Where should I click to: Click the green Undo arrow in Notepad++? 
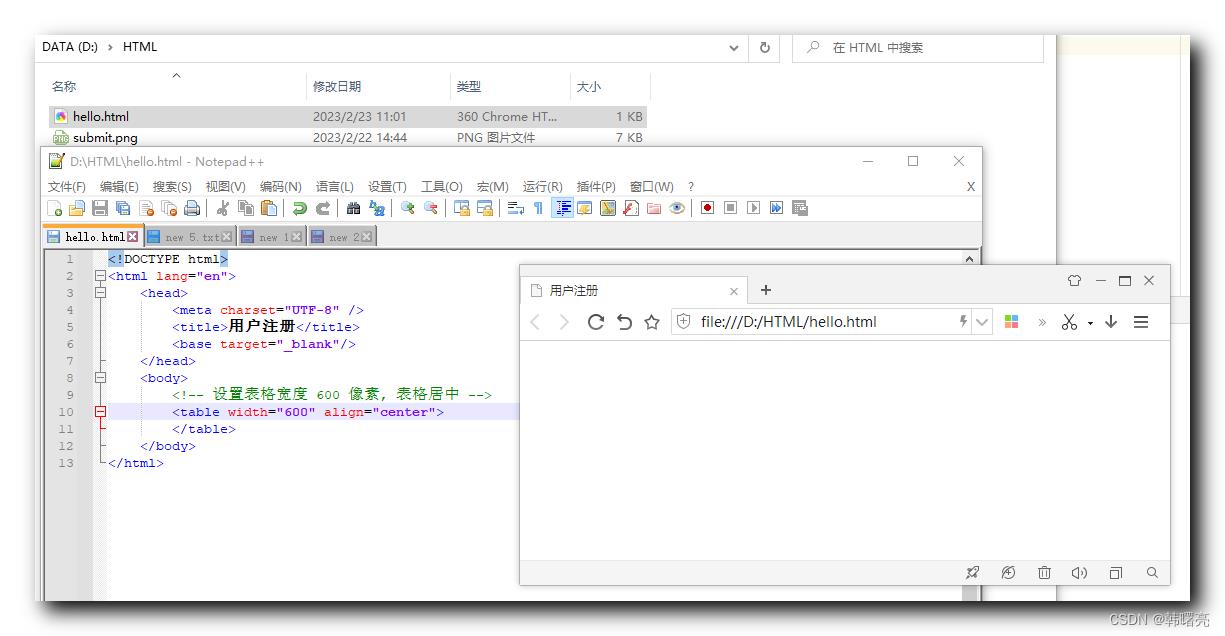[x=299, y=208]
